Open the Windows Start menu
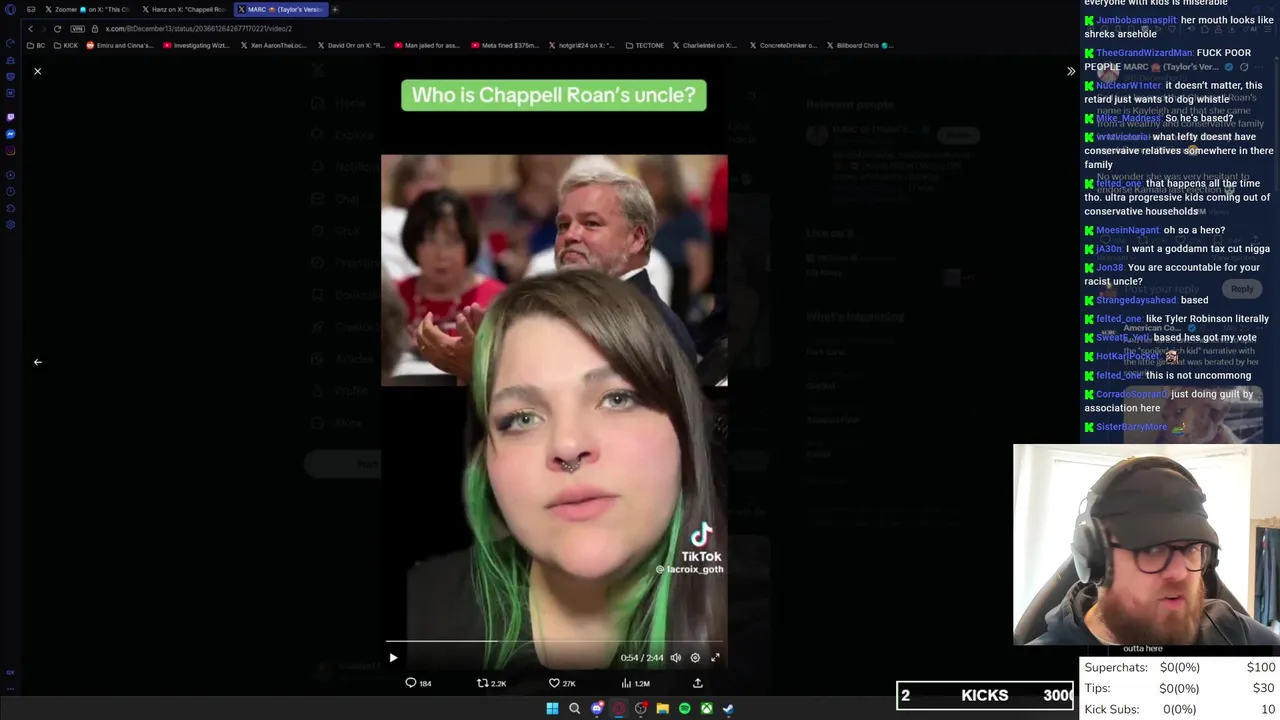Viewport: 1280px width, 720px height. tap(552, 709)
